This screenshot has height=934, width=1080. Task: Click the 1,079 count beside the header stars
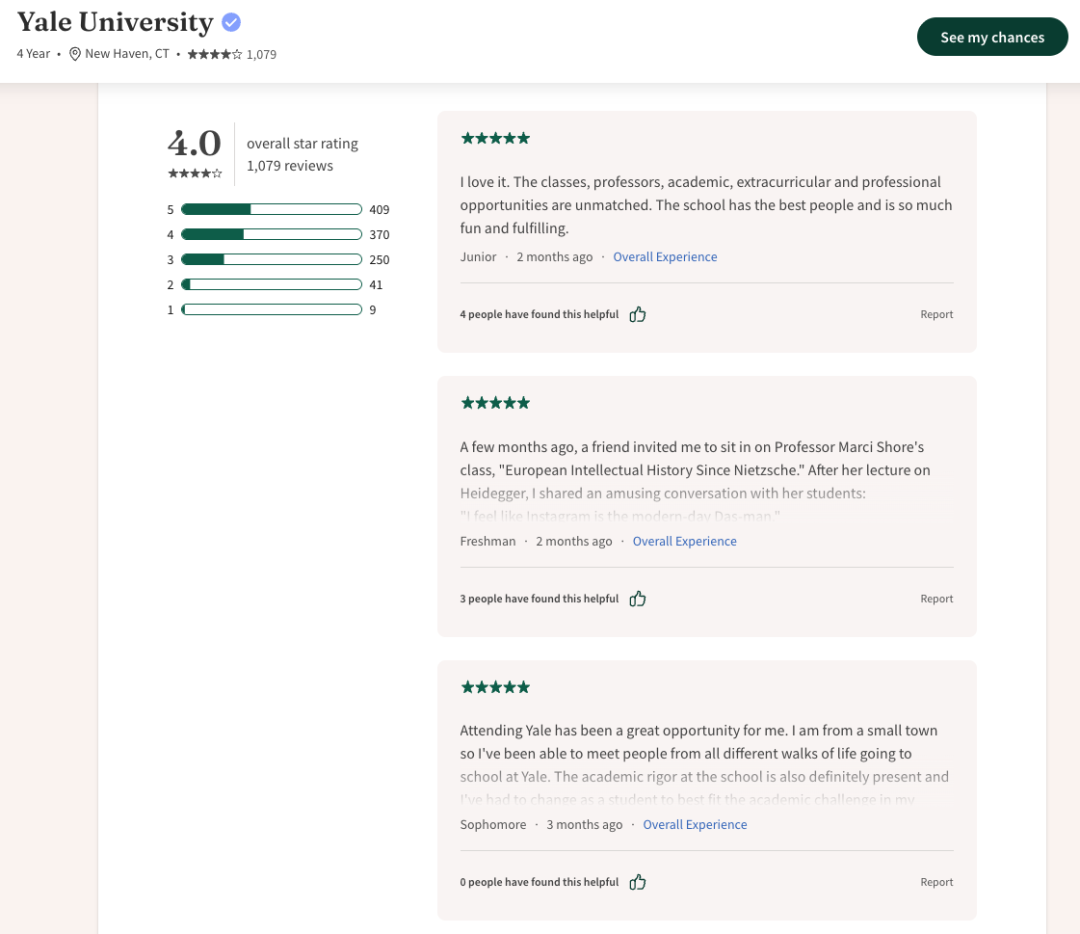click(262, 54)
